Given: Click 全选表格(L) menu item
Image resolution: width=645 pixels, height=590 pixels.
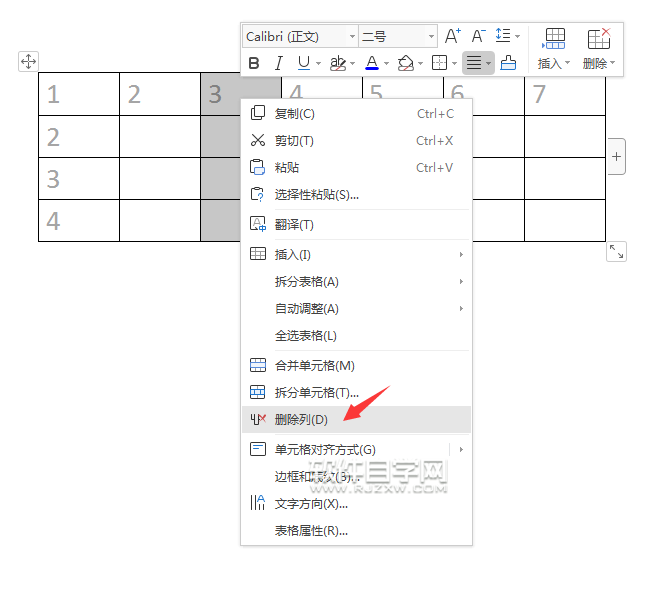Looking at the screenshot, I should point(356,336).
